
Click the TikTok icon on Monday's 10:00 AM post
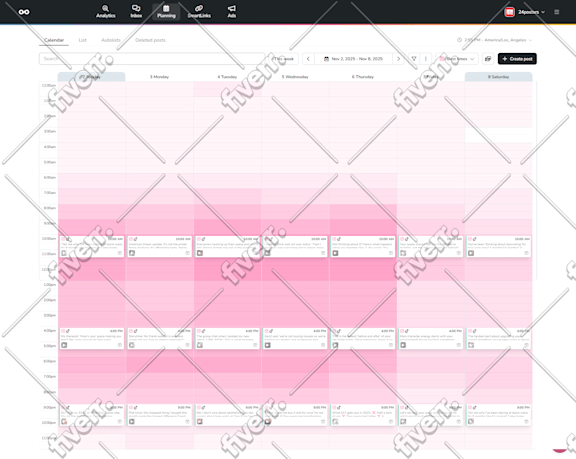136,239
